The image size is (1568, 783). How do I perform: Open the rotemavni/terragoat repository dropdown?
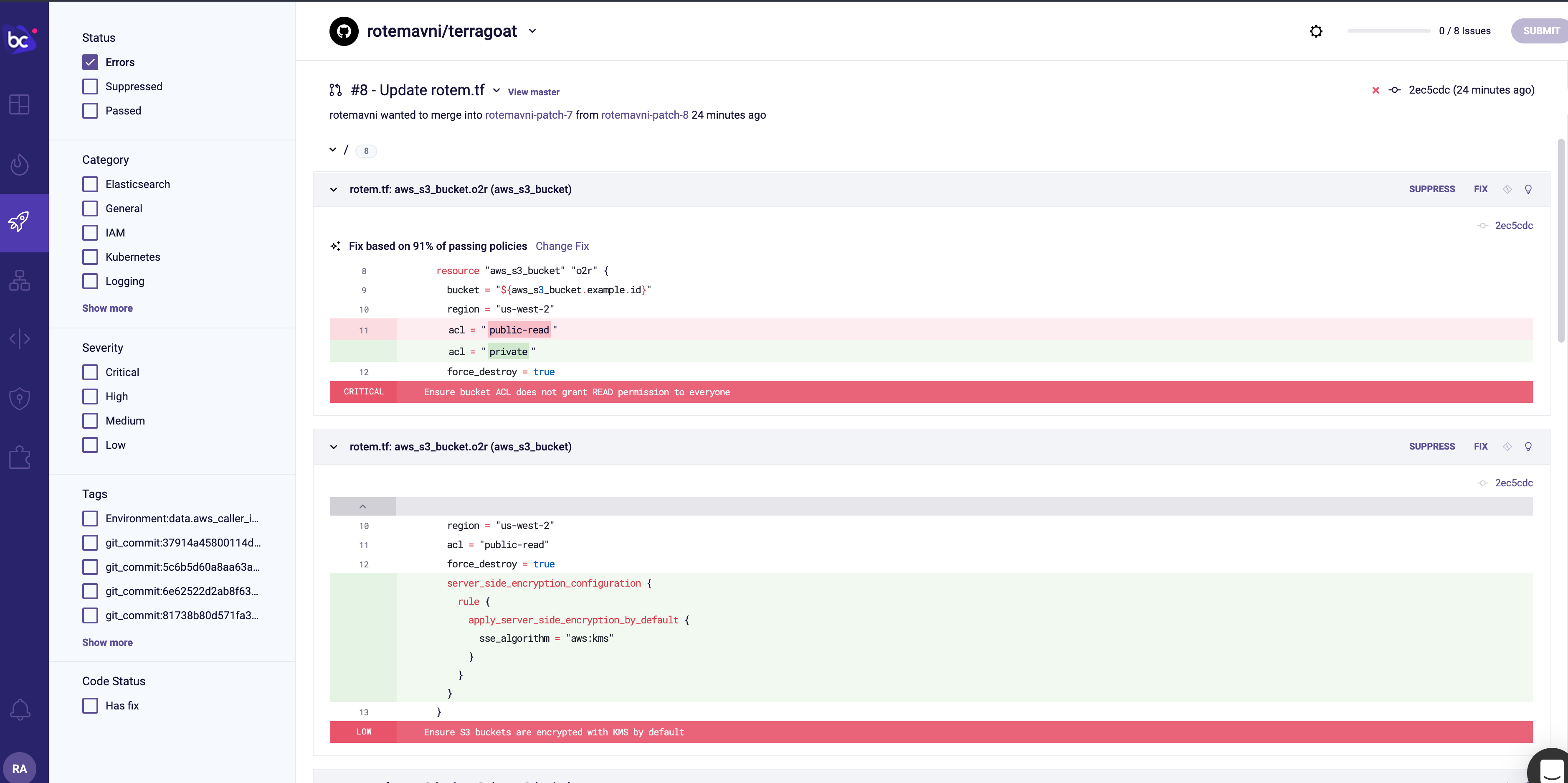532,31
